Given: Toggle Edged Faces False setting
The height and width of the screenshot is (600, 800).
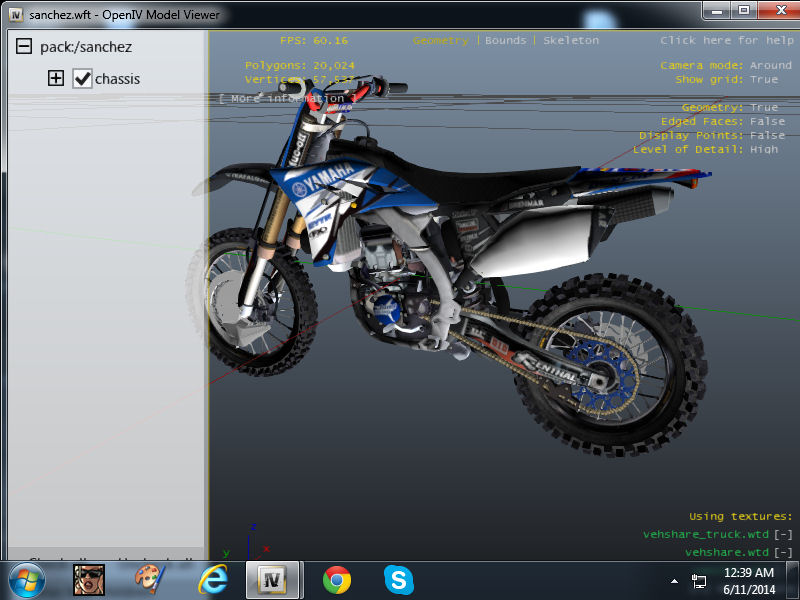Looking at the screenshot, I should tap(767, 121).
